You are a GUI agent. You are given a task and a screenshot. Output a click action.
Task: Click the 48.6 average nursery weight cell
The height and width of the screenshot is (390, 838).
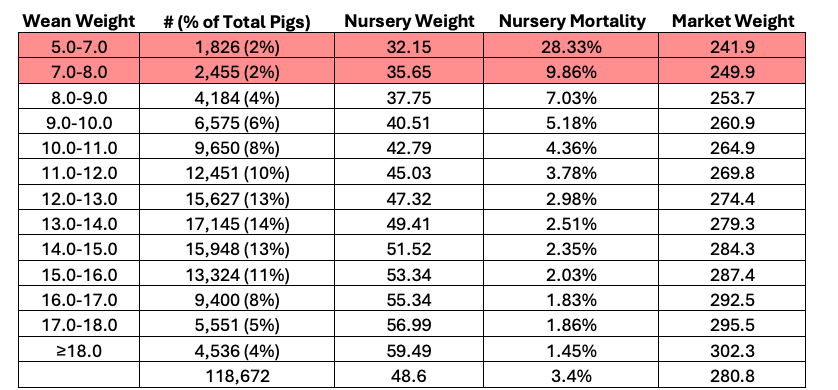tap(409, 375)
